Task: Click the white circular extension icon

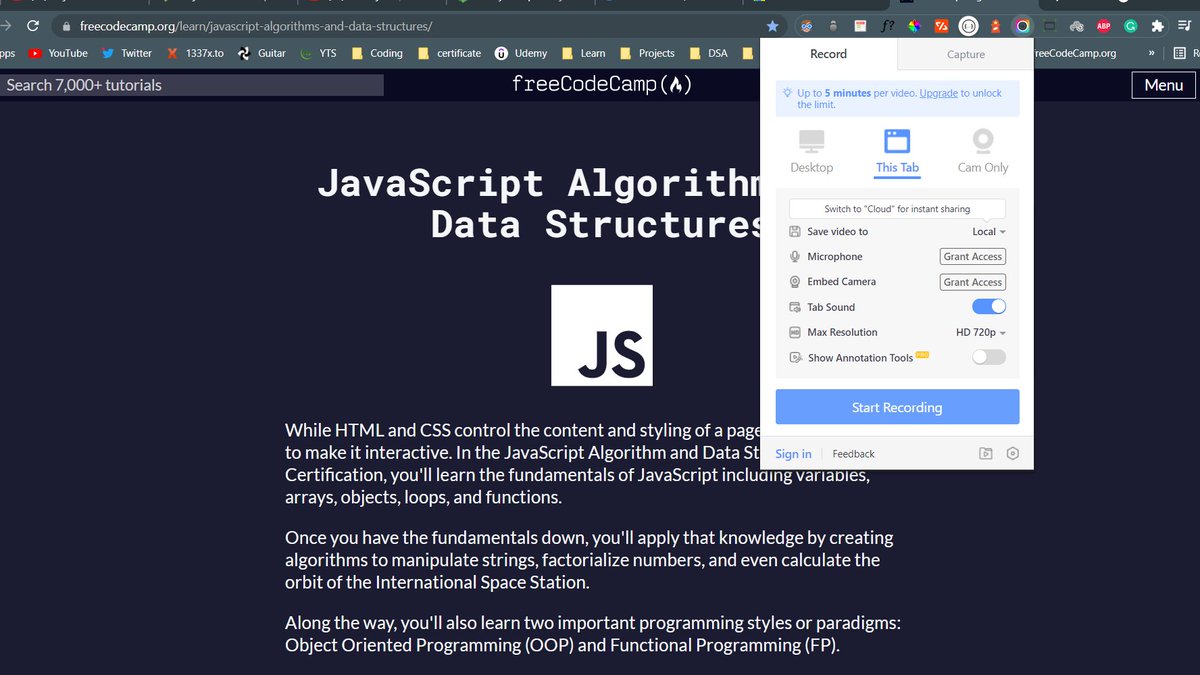Action: point(968,26)
